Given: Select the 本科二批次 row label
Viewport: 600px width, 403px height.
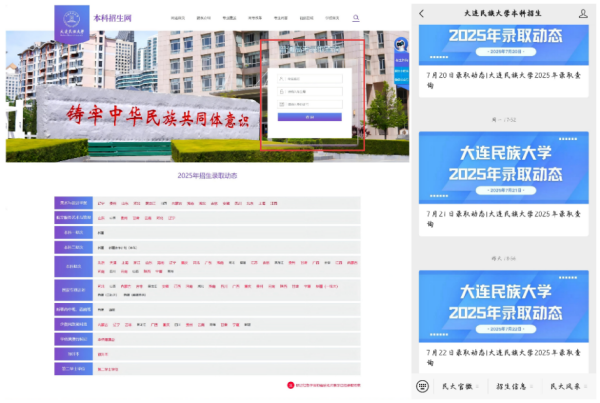Looking at the screenshot, I should point(73,247).
